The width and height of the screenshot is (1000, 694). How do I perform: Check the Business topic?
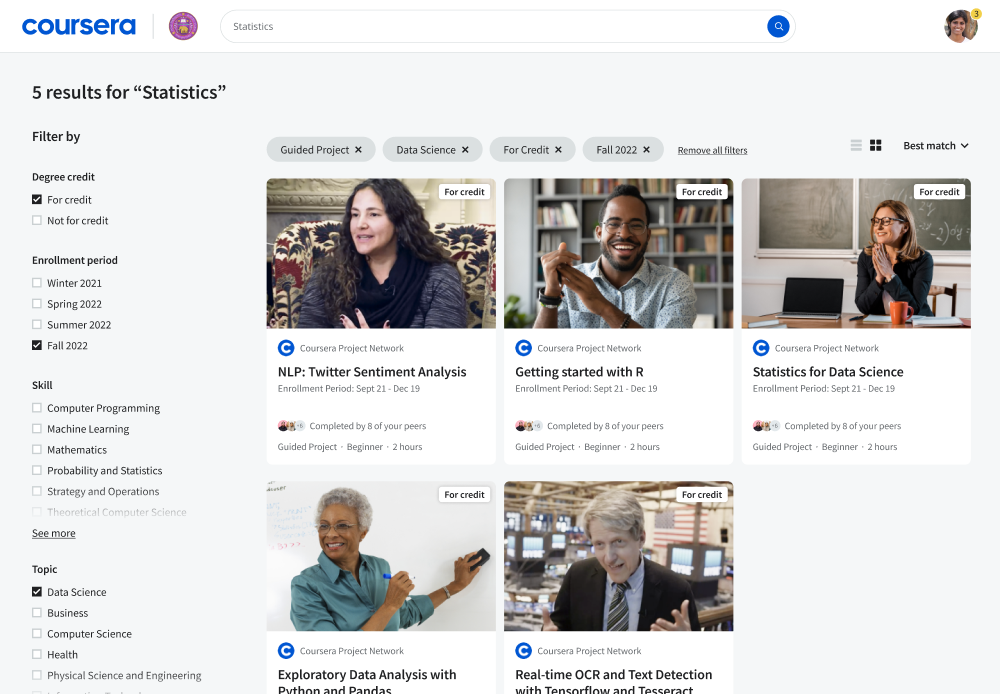point(37,612)
